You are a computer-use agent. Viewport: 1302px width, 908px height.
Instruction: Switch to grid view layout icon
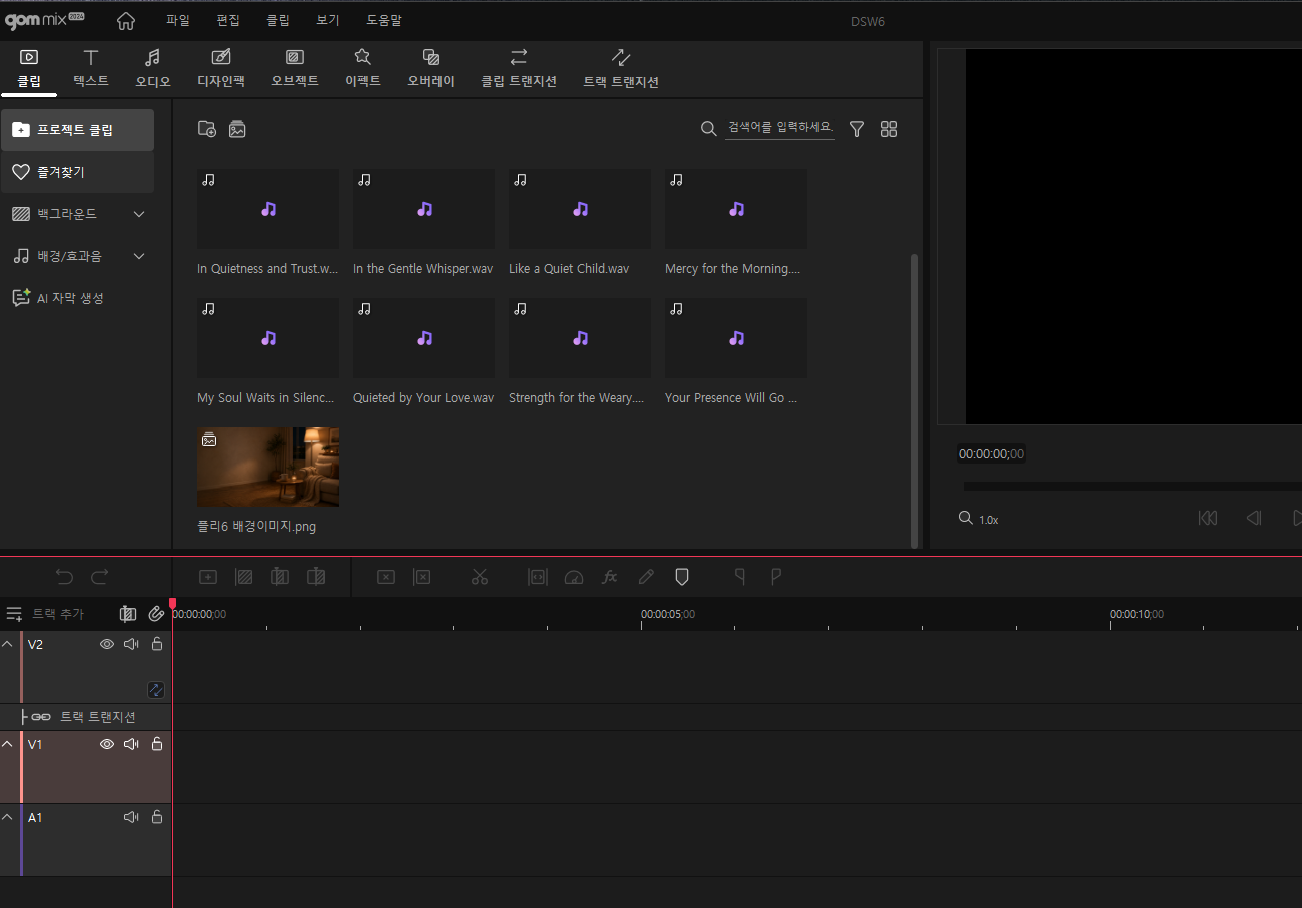point(889,128)
